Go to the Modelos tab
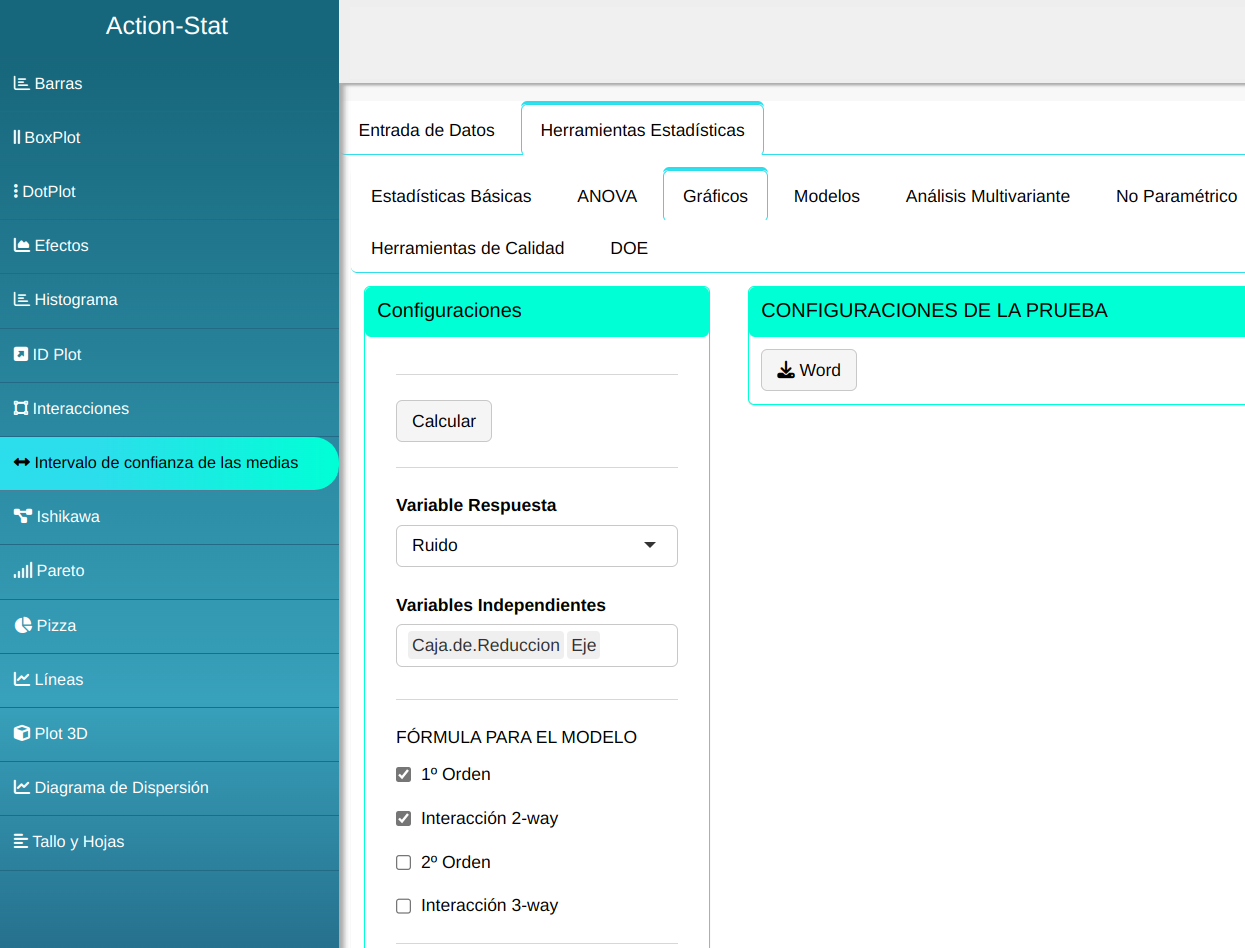The image size is (1245, 948). pos(826,196)
